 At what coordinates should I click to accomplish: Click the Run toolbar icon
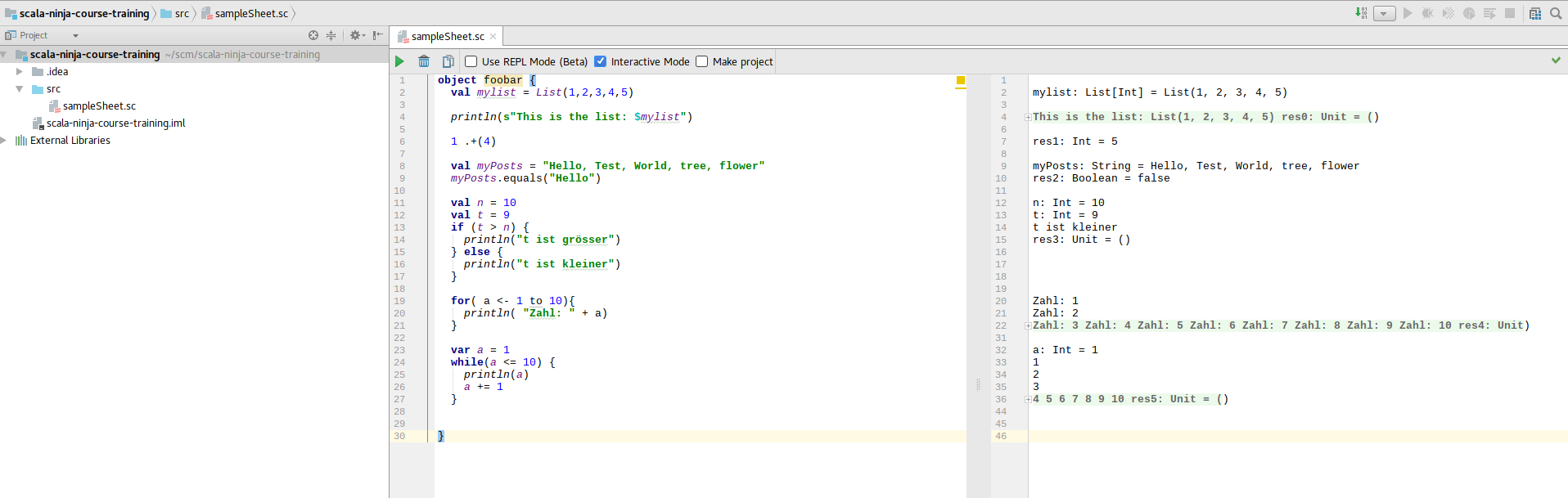[x=1408, y=13]
